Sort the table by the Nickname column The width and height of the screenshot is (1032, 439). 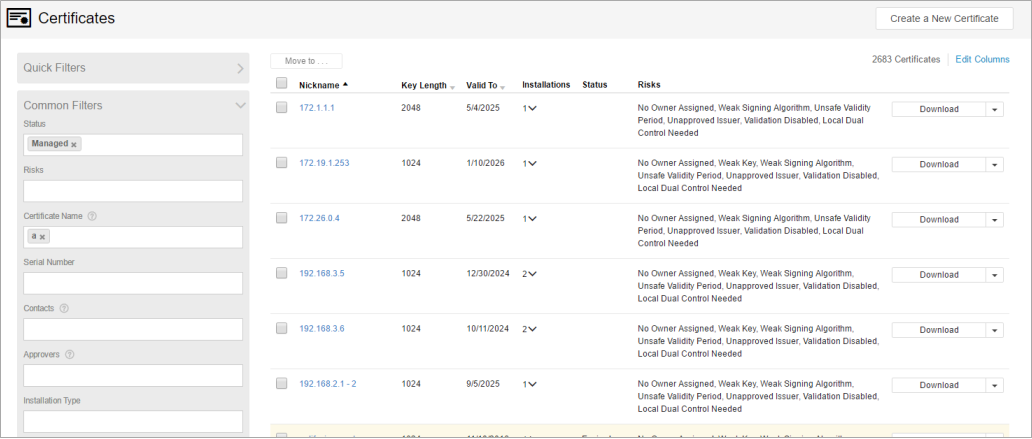(319, 85)
